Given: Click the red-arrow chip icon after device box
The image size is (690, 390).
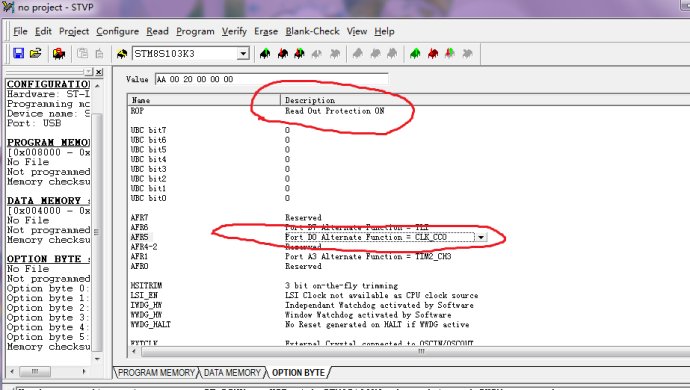Looking at the screenshot, I should tap(283, 54).
